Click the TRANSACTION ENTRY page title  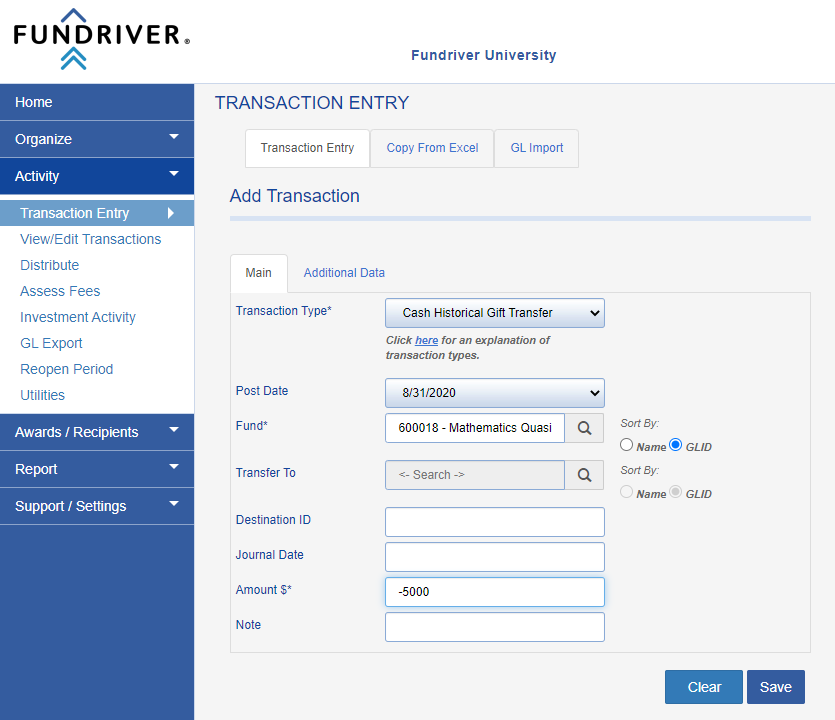pyautogui.click(x=312, y=103)
